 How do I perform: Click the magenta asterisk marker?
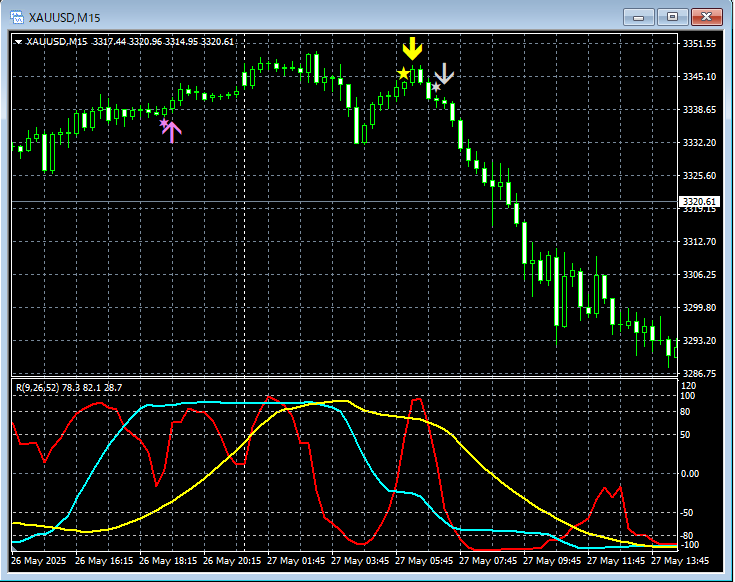tap(164, 124)
